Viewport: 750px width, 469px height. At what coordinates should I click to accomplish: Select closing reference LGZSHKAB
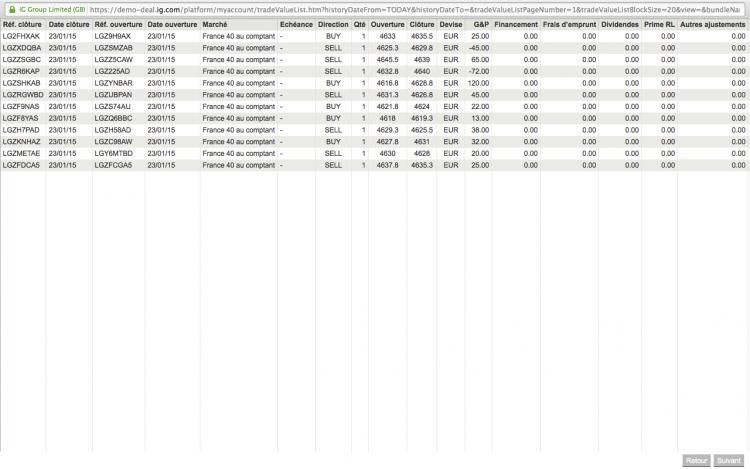click(x=22, y=83)
